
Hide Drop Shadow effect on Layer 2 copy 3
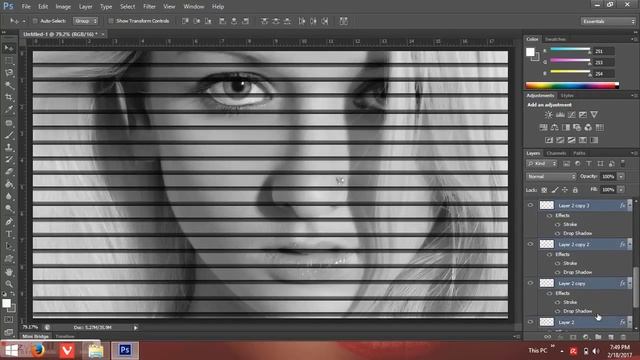tap(558, 233)
